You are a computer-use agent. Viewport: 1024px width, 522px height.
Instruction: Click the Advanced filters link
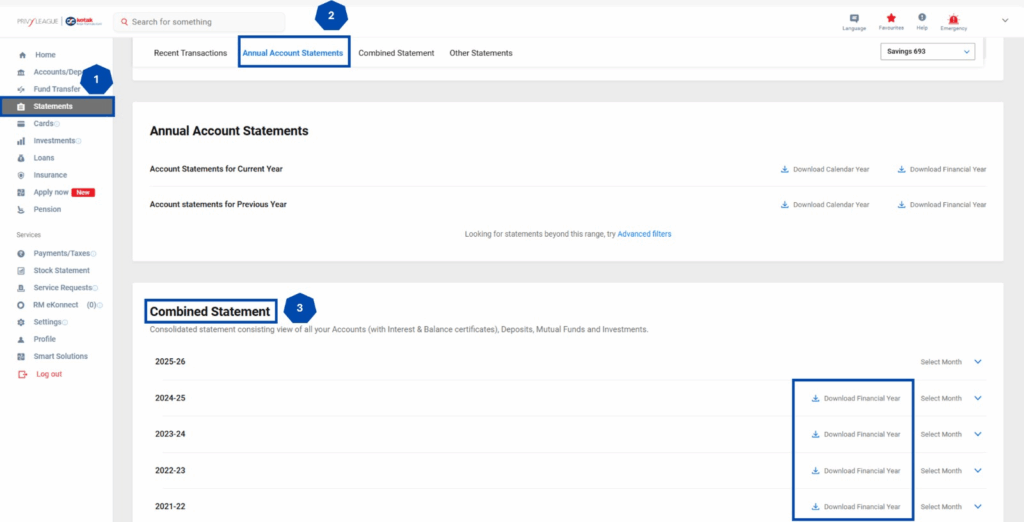(x=644, y=234)
